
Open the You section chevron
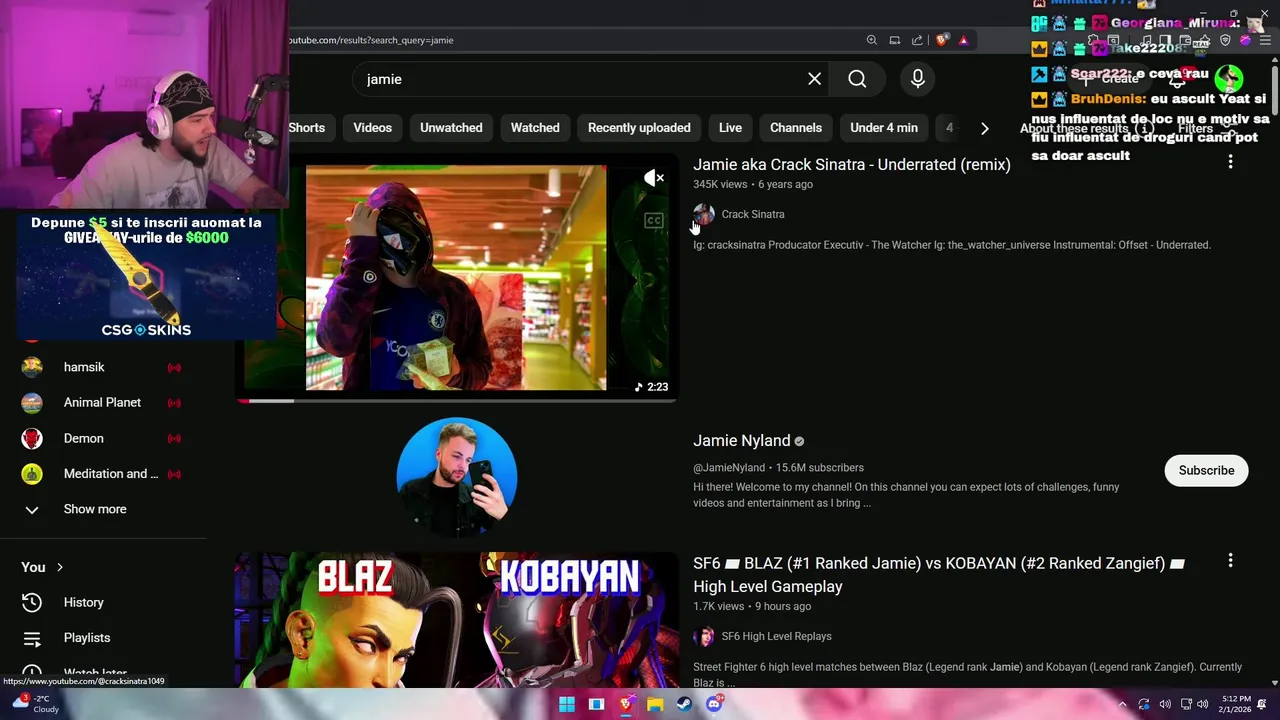tap(59, 567)
